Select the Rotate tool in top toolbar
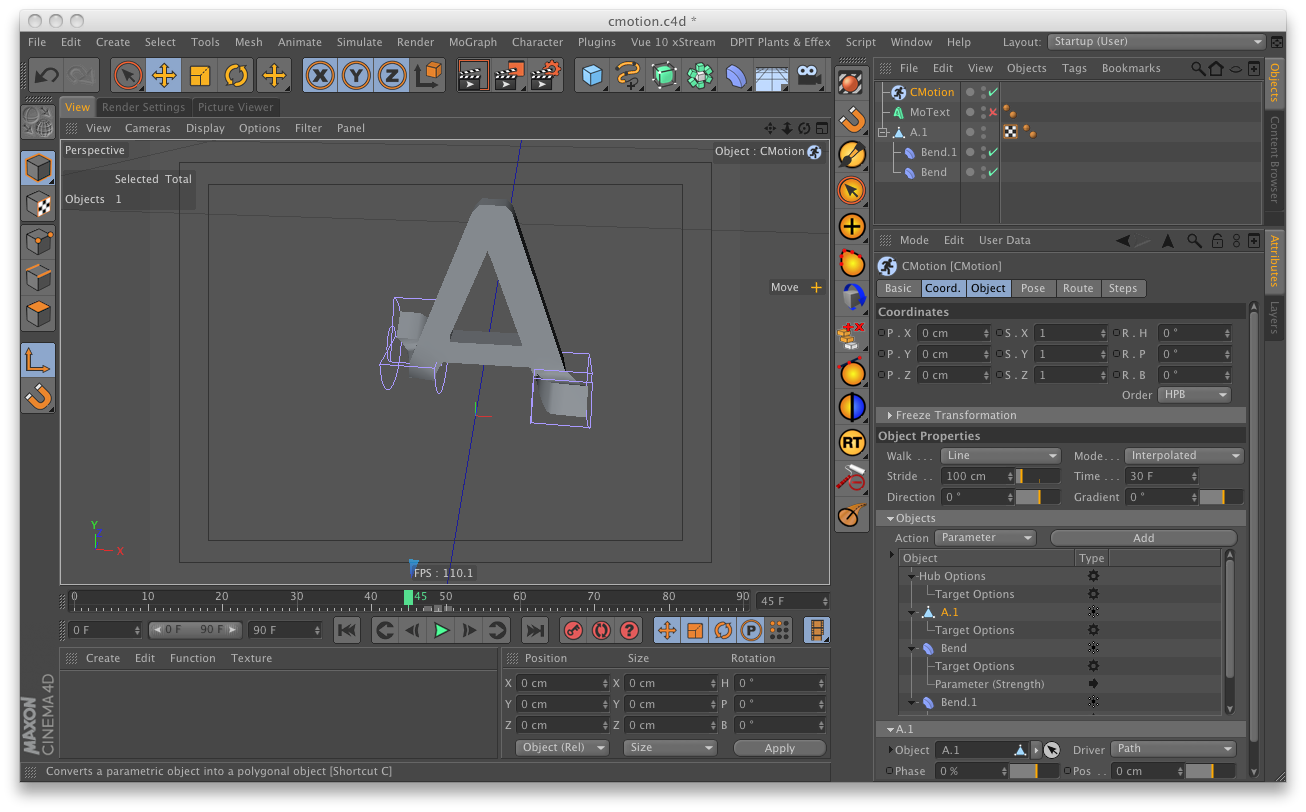The height and width of the screenshot is (812, 1306). pyautogui.click(x=236, y=75)
